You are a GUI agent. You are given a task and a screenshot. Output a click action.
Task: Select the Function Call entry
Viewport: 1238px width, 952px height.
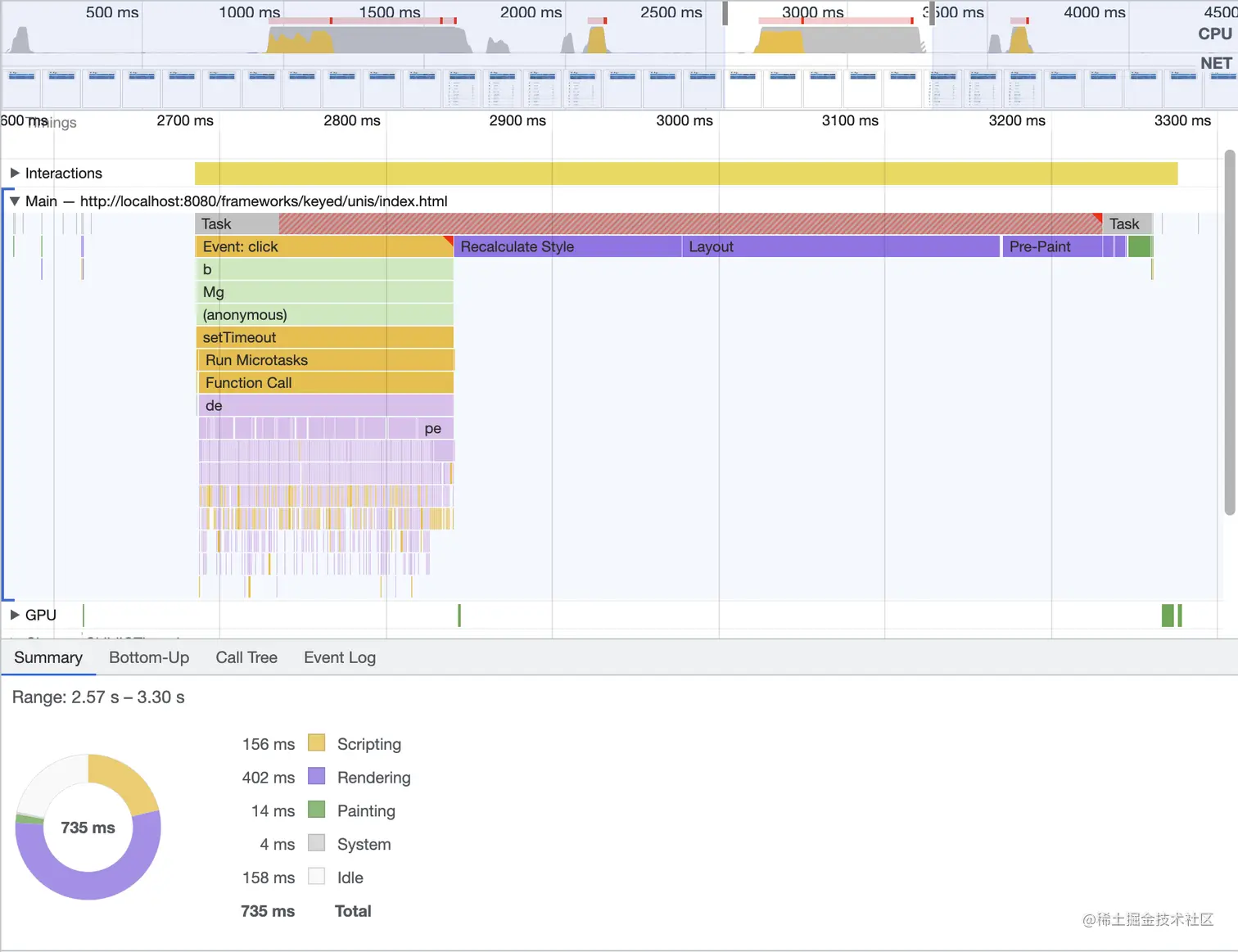coord(326,383)
